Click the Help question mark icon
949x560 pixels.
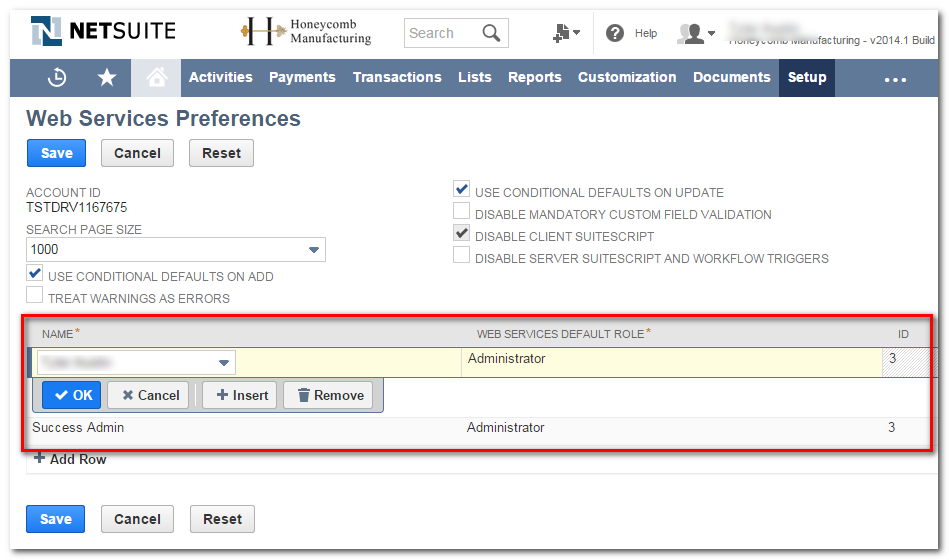pyautogui.click(x=615, y=33)
